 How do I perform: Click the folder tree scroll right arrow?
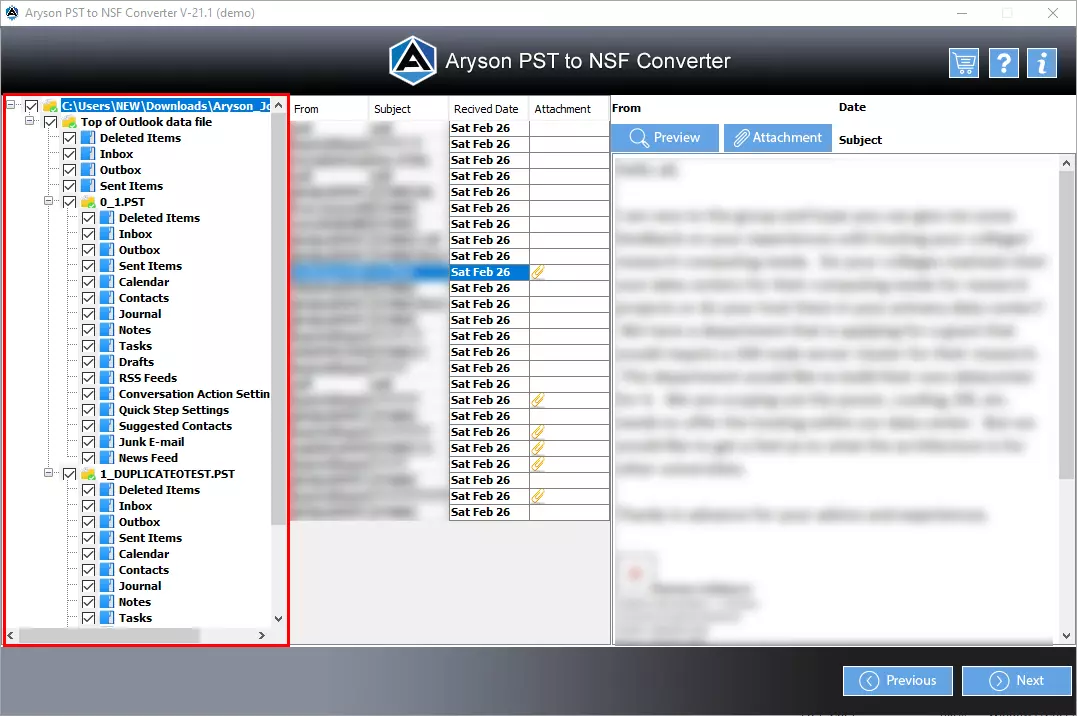[262, 636]
